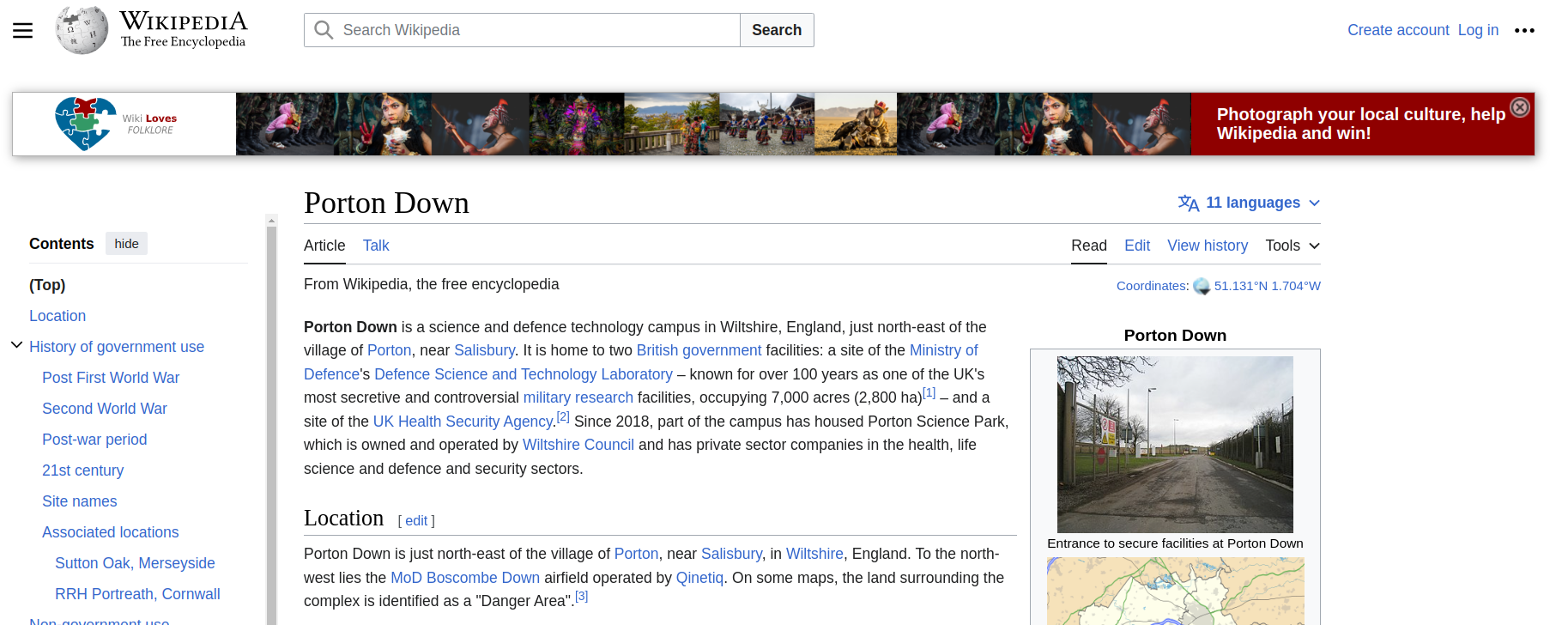The image size is (1568, 625).
Task: Open the Tools dropdown menu
Action: pyautogui.click(x=1292, y=246)
